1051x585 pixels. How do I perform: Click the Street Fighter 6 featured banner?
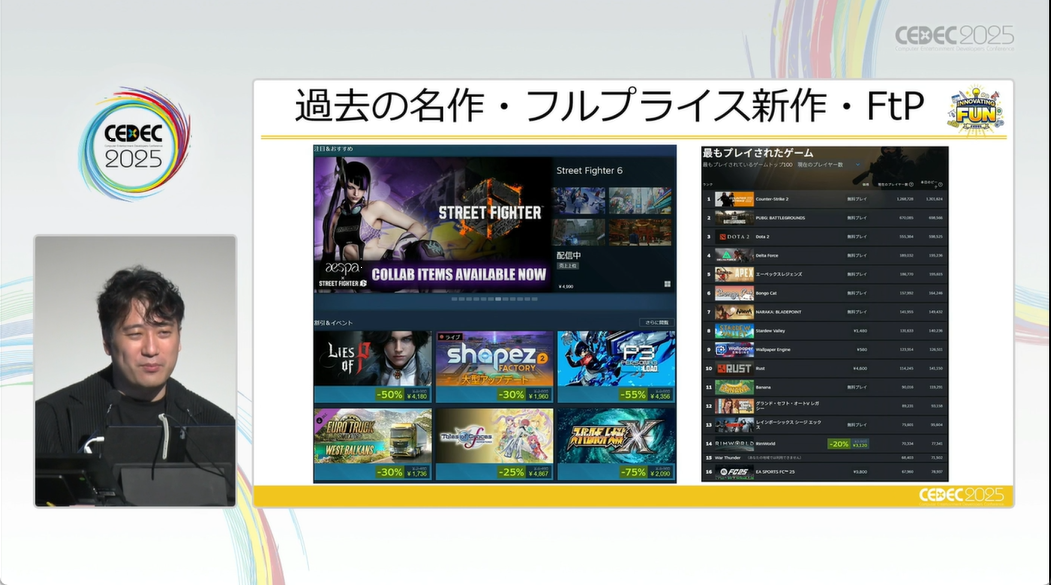[432, 224]
